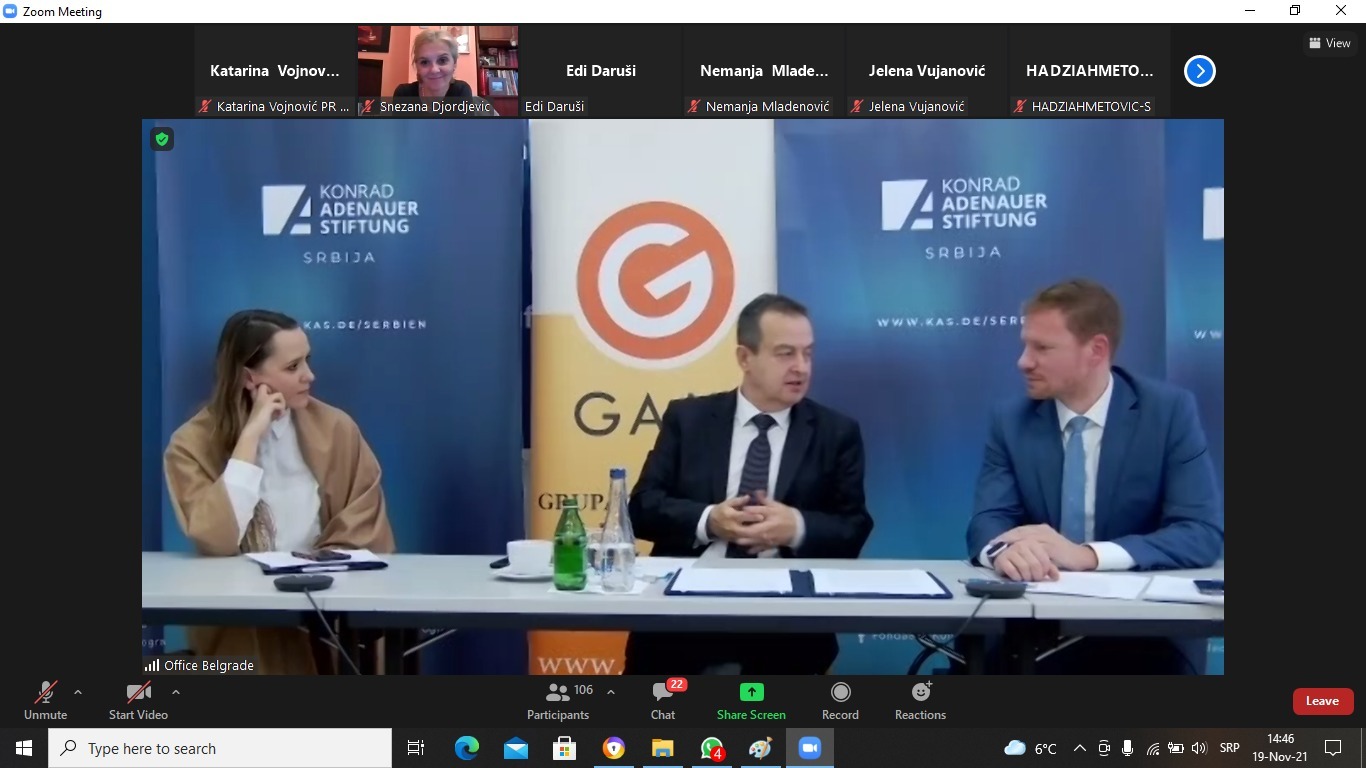Click the Office Belgrade speaker label
Screen dimensions: 1366x768
[x=199, y=665]
